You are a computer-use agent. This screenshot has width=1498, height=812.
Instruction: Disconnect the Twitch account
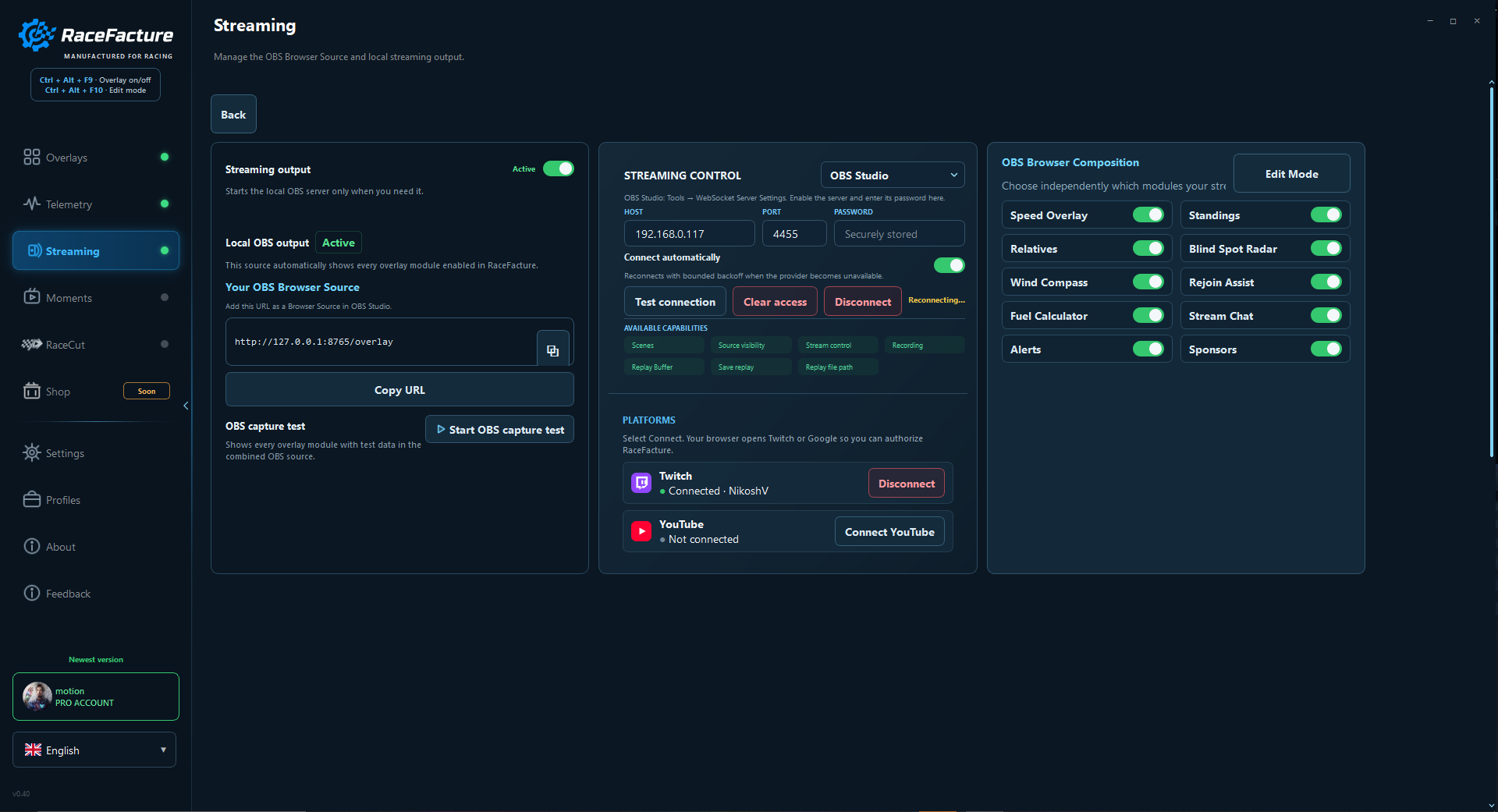(906, 483)
